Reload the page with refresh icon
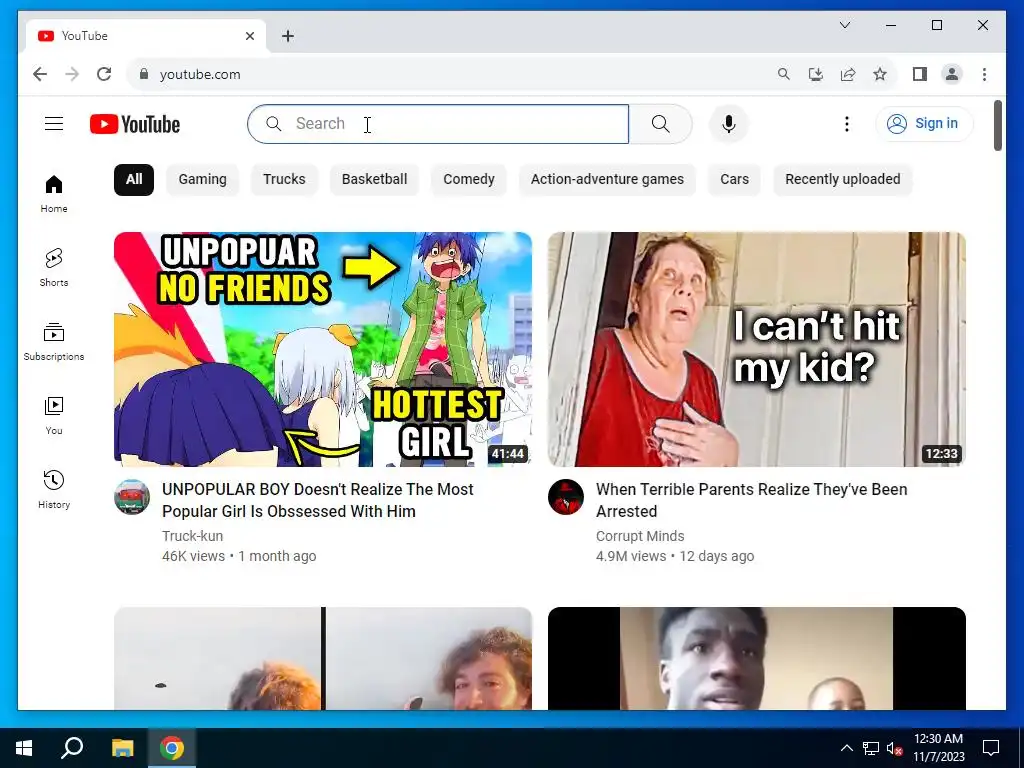Screen dimensions: 1024x768 point(104,74)
